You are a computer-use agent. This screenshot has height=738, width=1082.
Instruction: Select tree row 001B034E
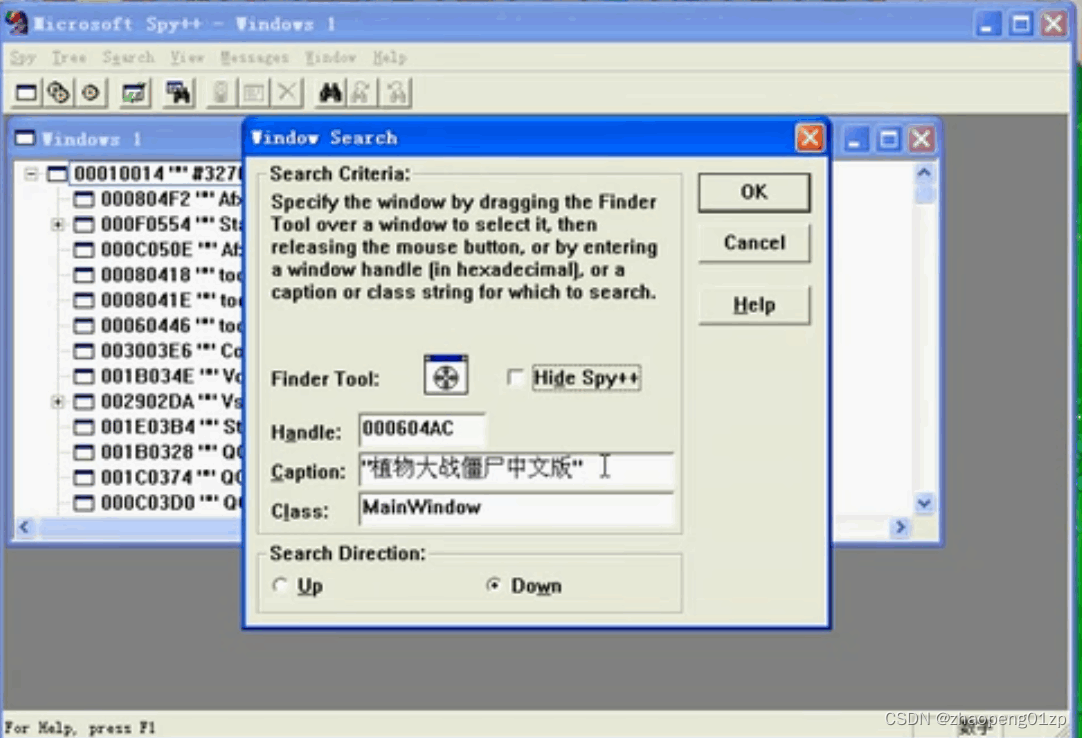click(170, 376)
